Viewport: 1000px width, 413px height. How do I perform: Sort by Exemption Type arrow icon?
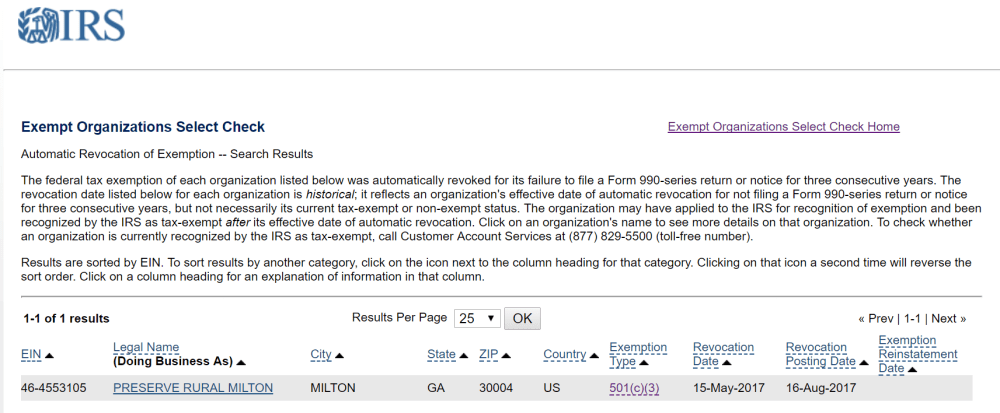coord(644,363)
